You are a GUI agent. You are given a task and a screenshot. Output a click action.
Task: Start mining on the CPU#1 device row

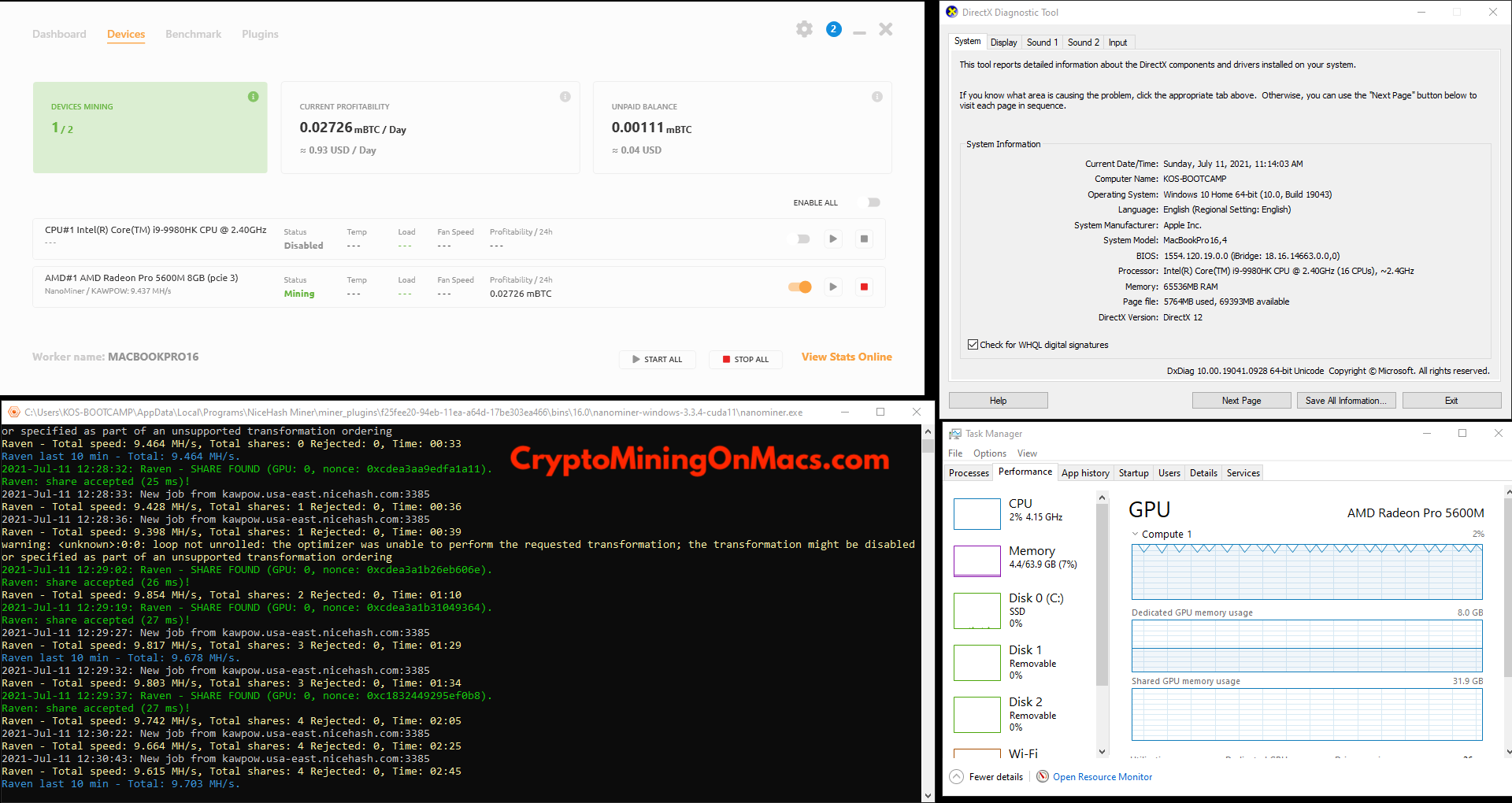coord(832,239)
